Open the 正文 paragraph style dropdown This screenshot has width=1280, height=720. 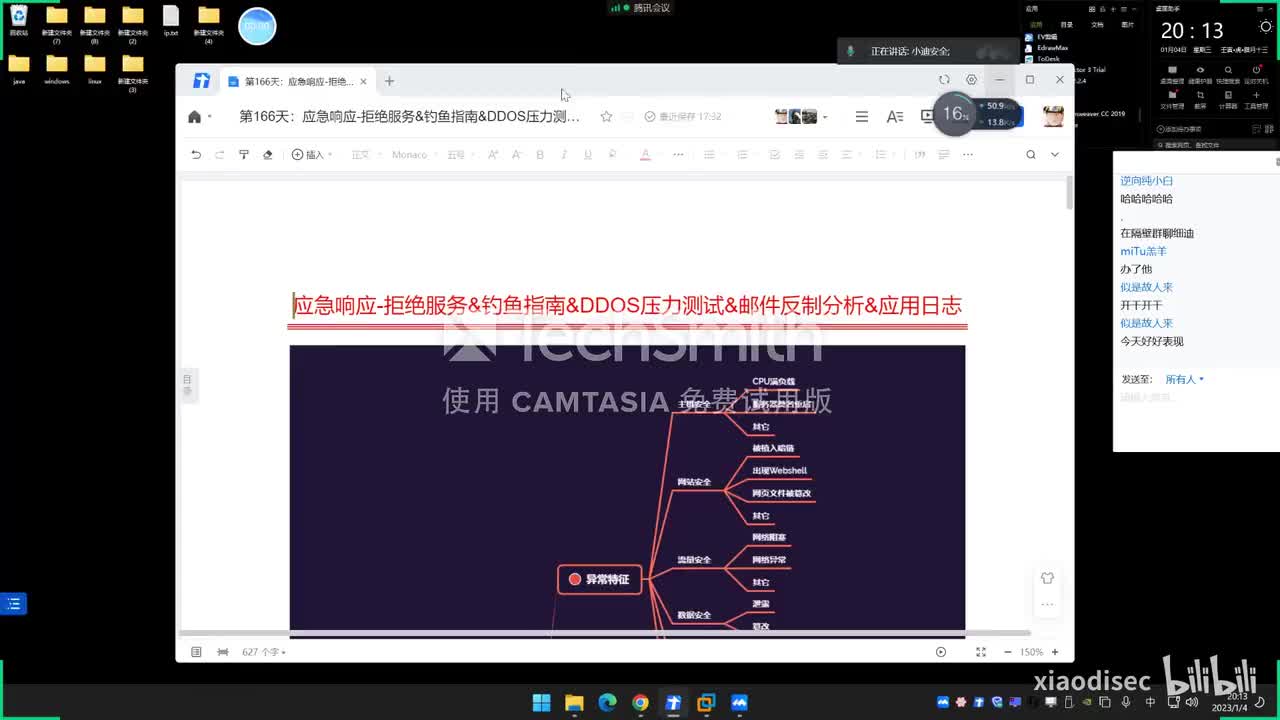[364, 155]
